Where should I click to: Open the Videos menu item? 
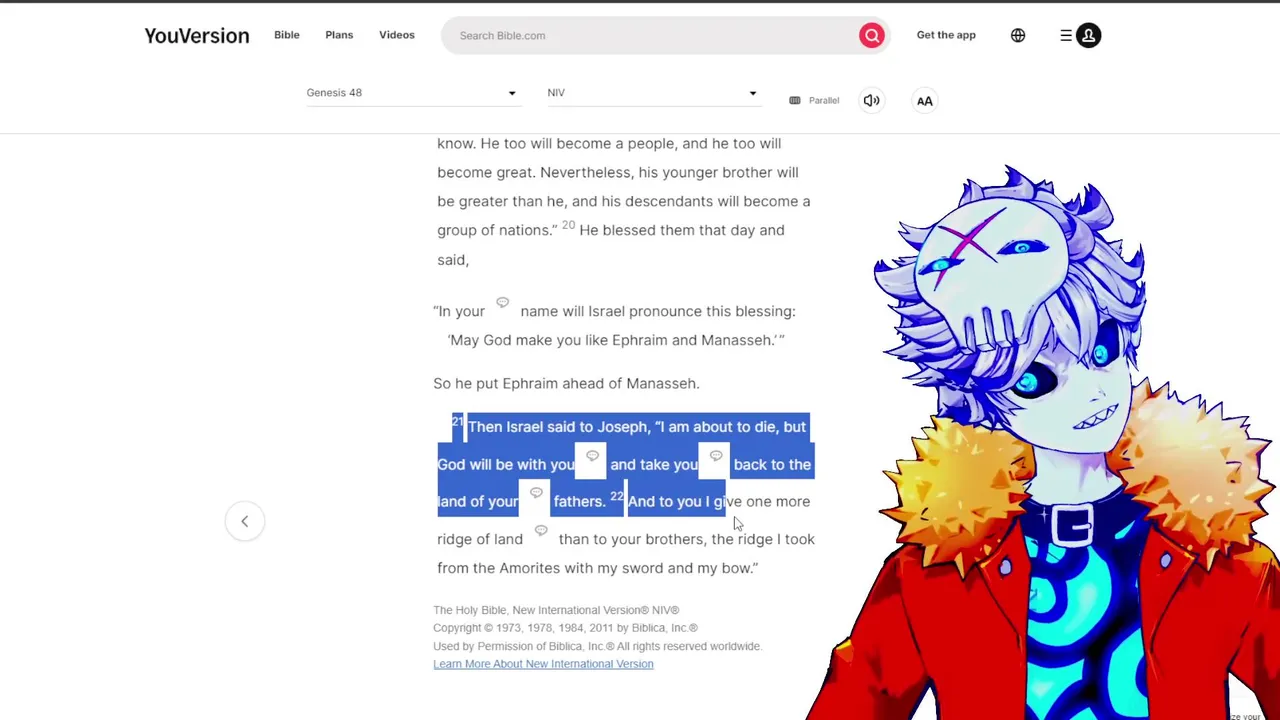pos(397,35)
